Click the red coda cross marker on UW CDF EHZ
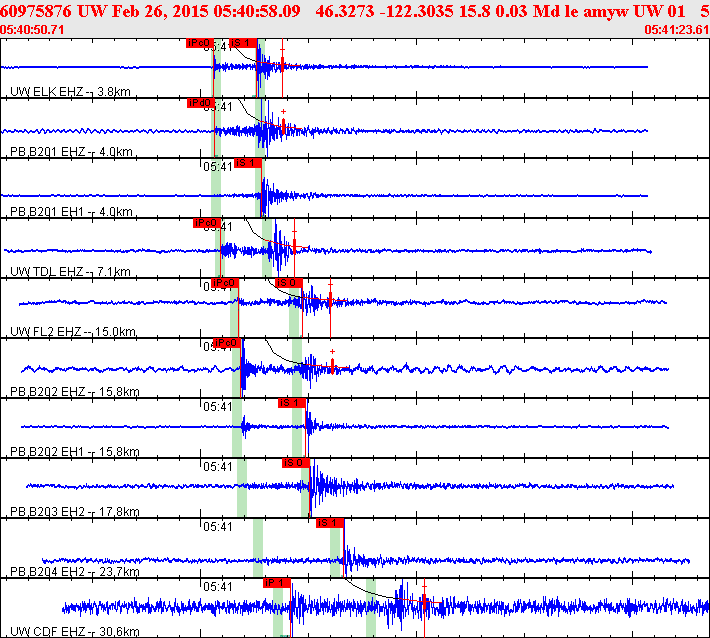 tap(424, 587)
